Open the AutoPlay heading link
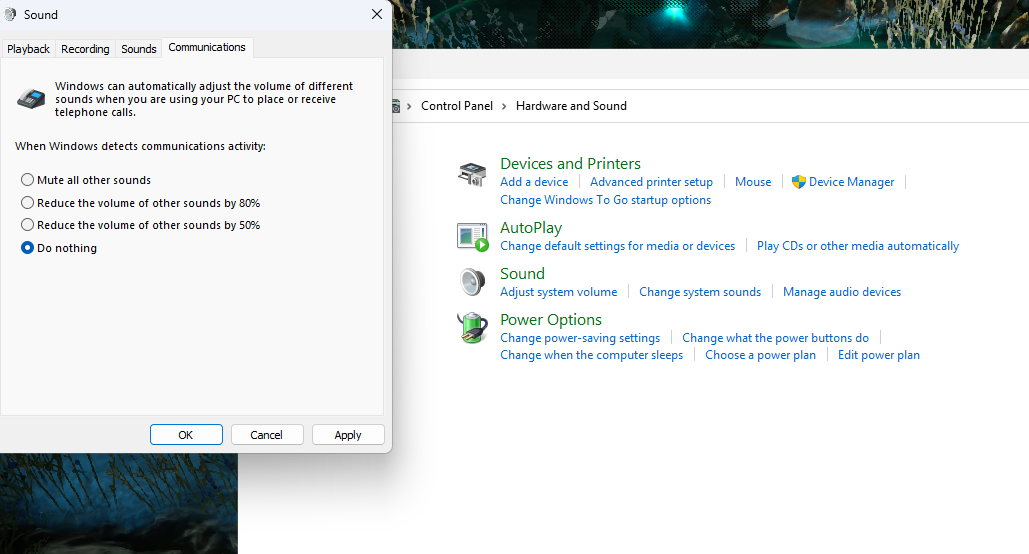The width and height of the screenshot is (1029, 554). (x=531, y=228)
